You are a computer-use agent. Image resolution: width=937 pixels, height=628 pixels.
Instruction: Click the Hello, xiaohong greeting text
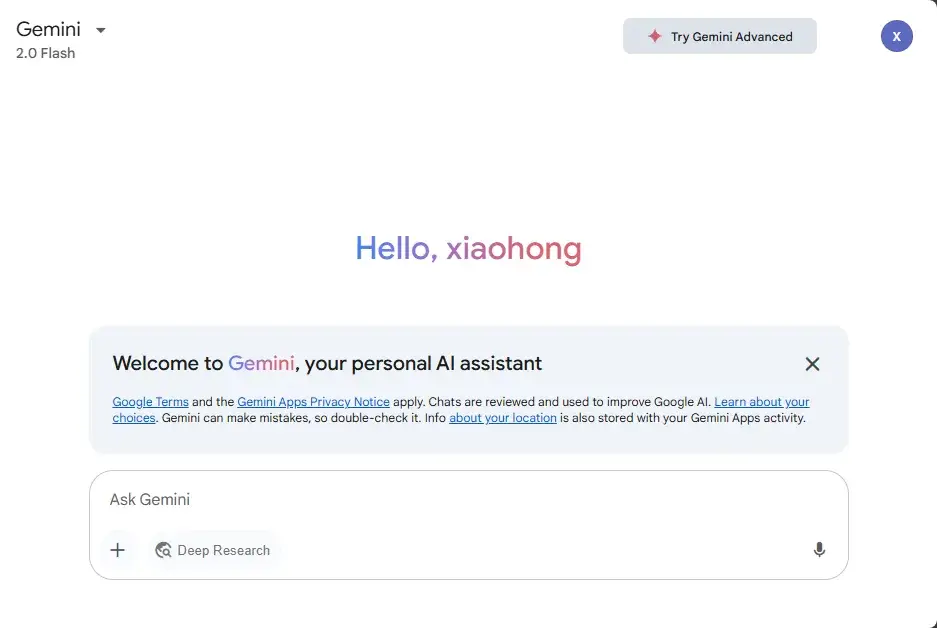[468, 249]
